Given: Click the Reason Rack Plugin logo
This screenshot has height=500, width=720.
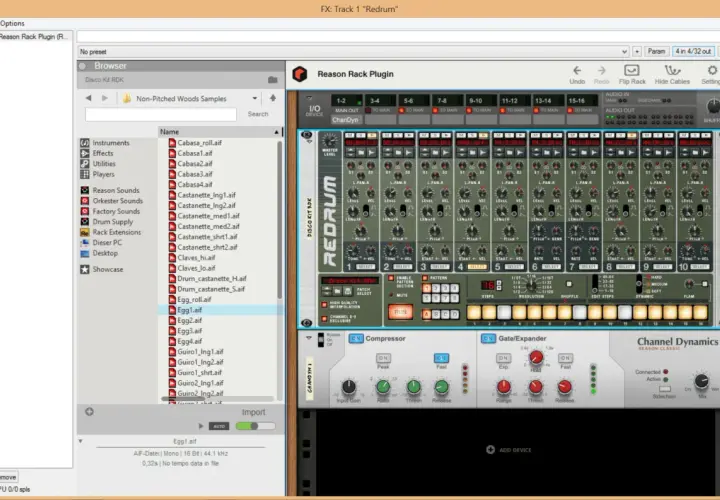Looking at the screenshot, I should 300,74.
